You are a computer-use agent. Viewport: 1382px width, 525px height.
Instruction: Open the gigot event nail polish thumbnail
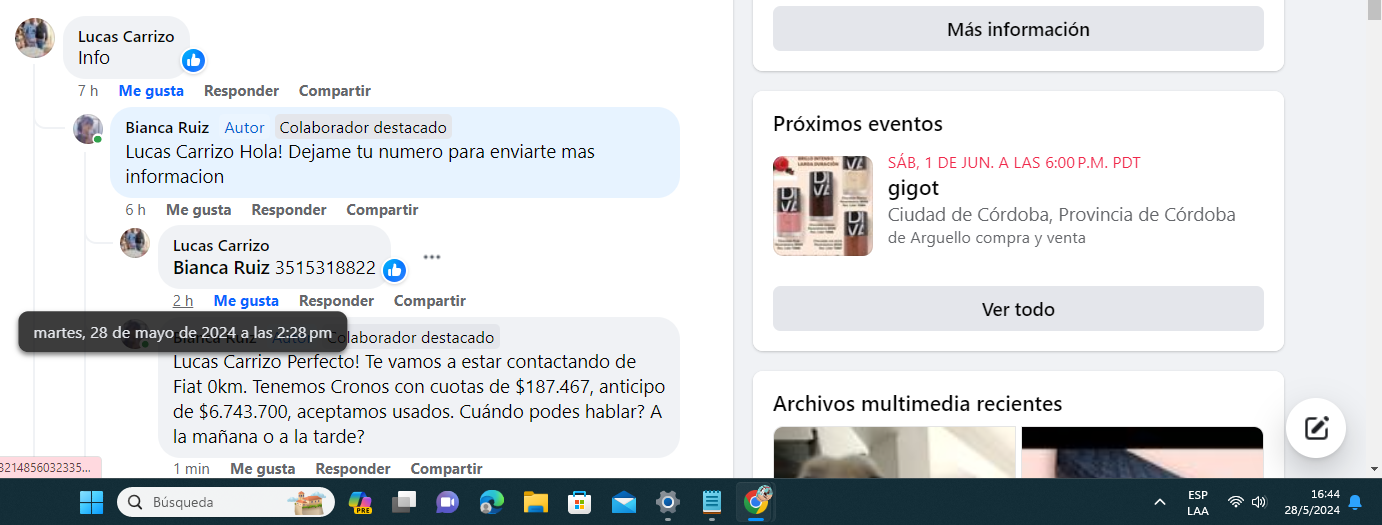coord(823,206)
